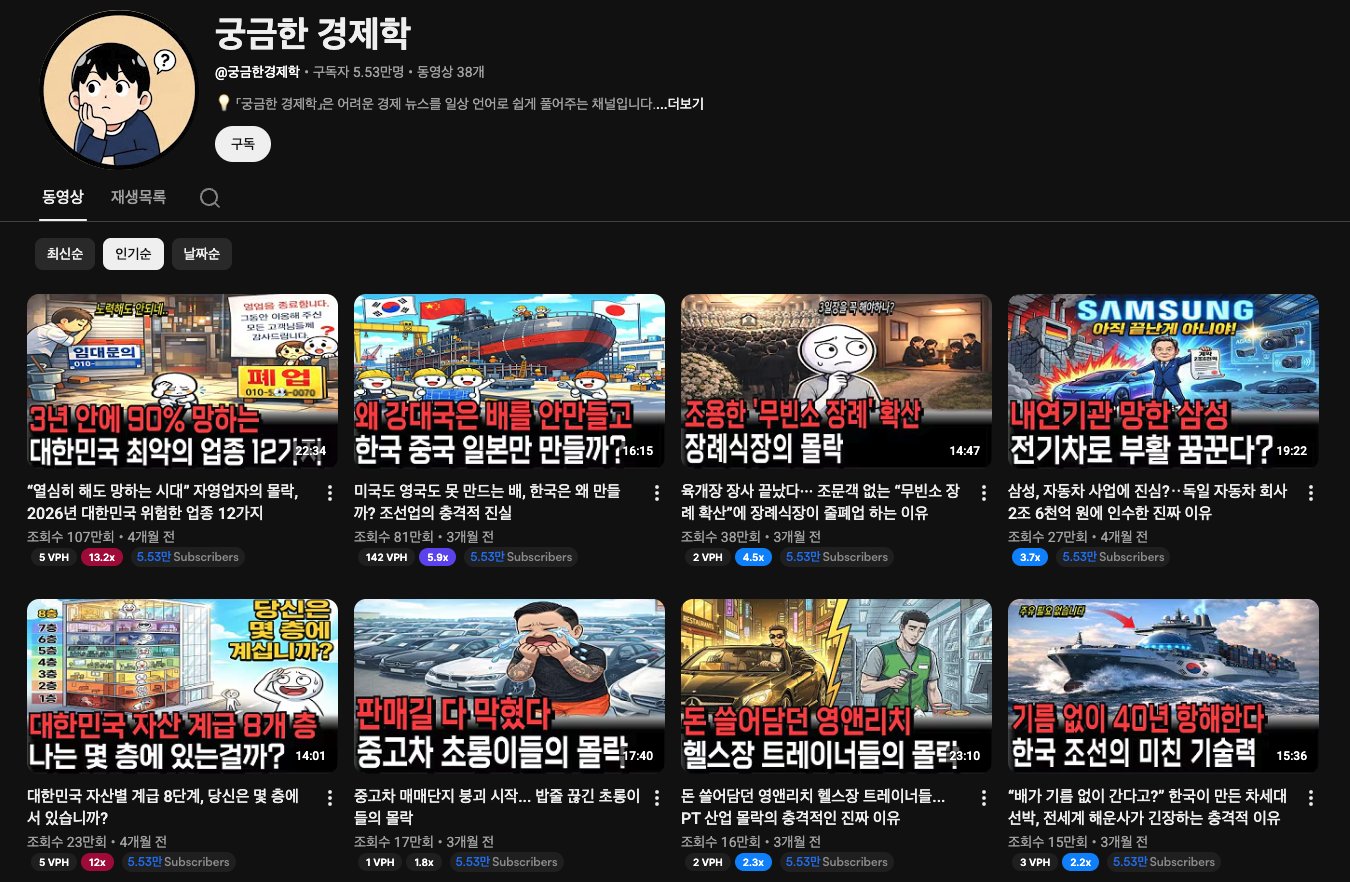1350x882 pixels.
Task: Open the options menu for the 헬스장 트레이너들 video
Action: (984, 798)
